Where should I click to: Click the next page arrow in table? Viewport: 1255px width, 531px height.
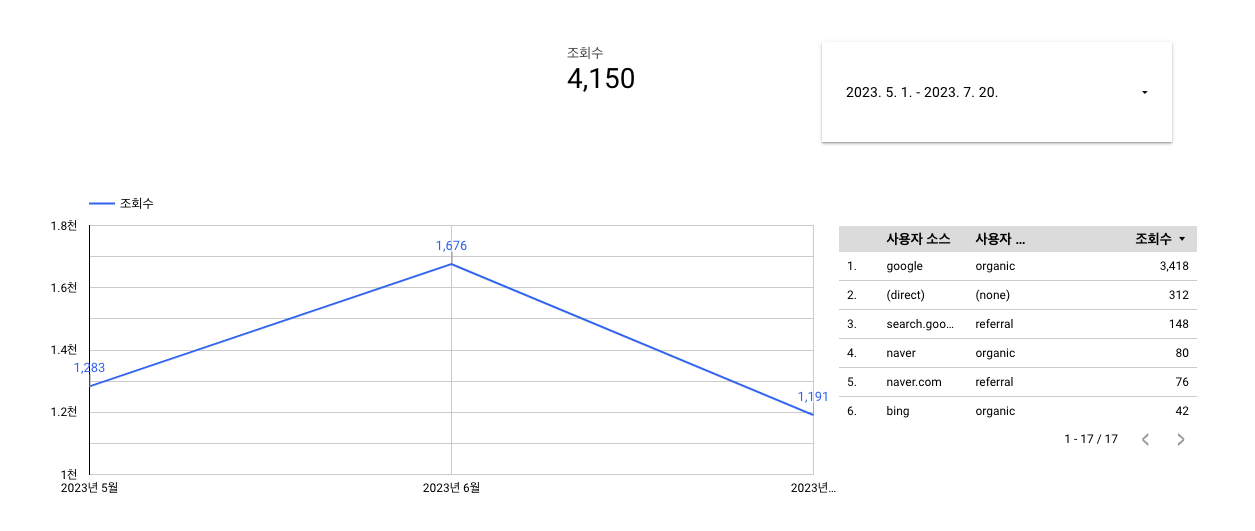click(x=1181, y=439)
